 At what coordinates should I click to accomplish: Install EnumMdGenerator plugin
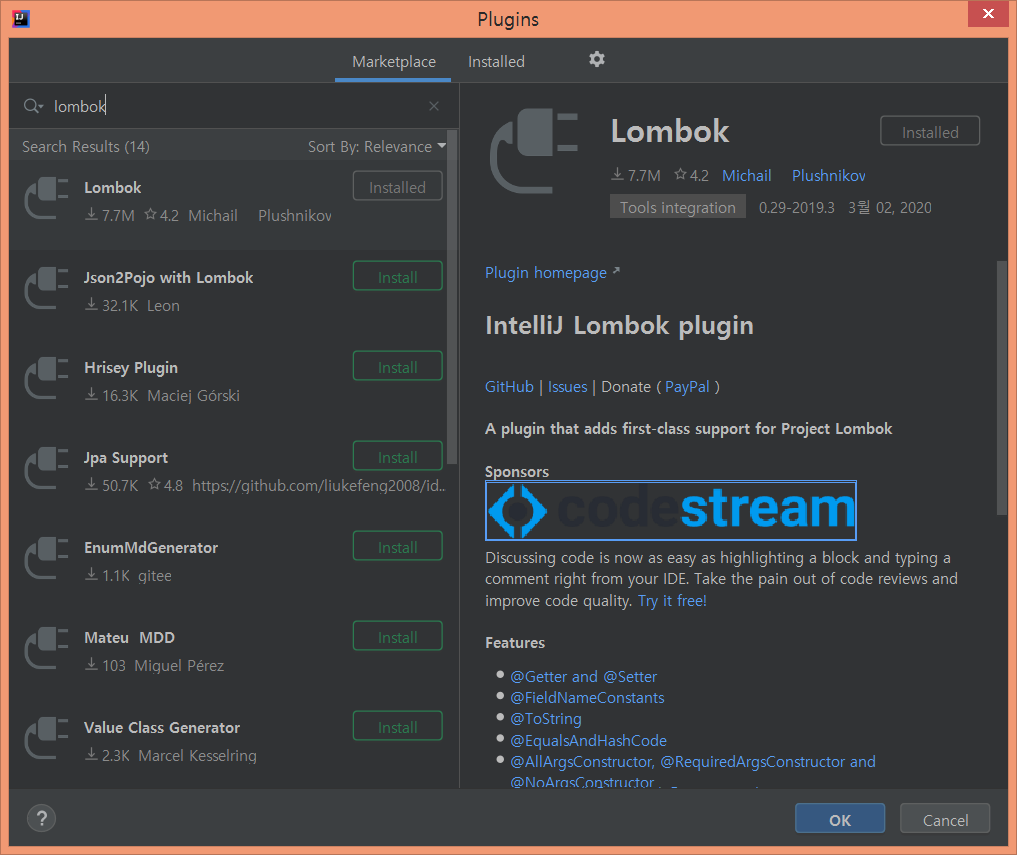pos(398,548)
